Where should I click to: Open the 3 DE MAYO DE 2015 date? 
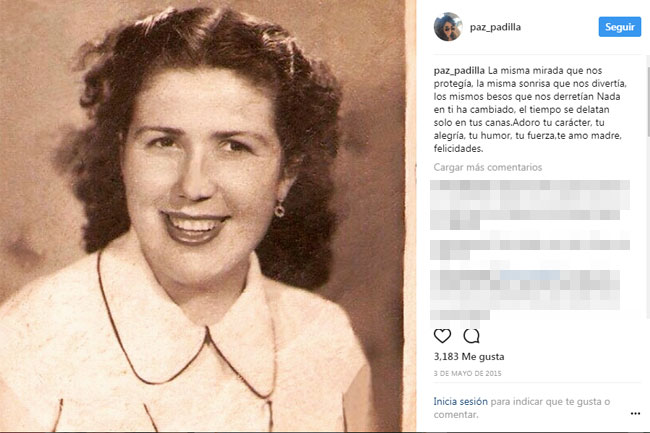pos(467,373)
